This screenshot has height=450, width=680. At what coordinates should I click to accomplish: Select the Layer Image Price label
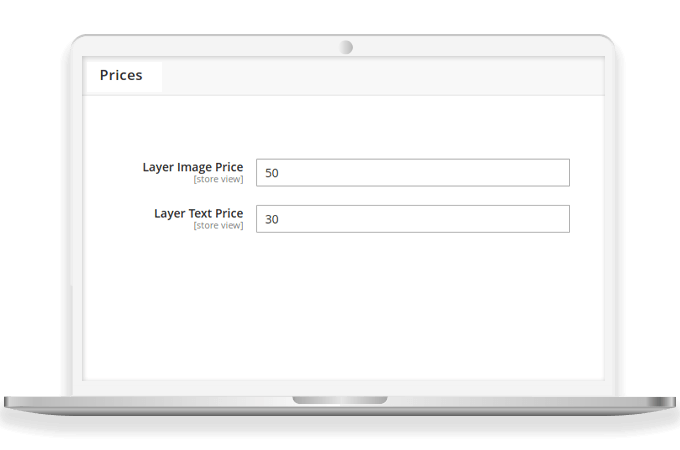(x=193, y=167)
